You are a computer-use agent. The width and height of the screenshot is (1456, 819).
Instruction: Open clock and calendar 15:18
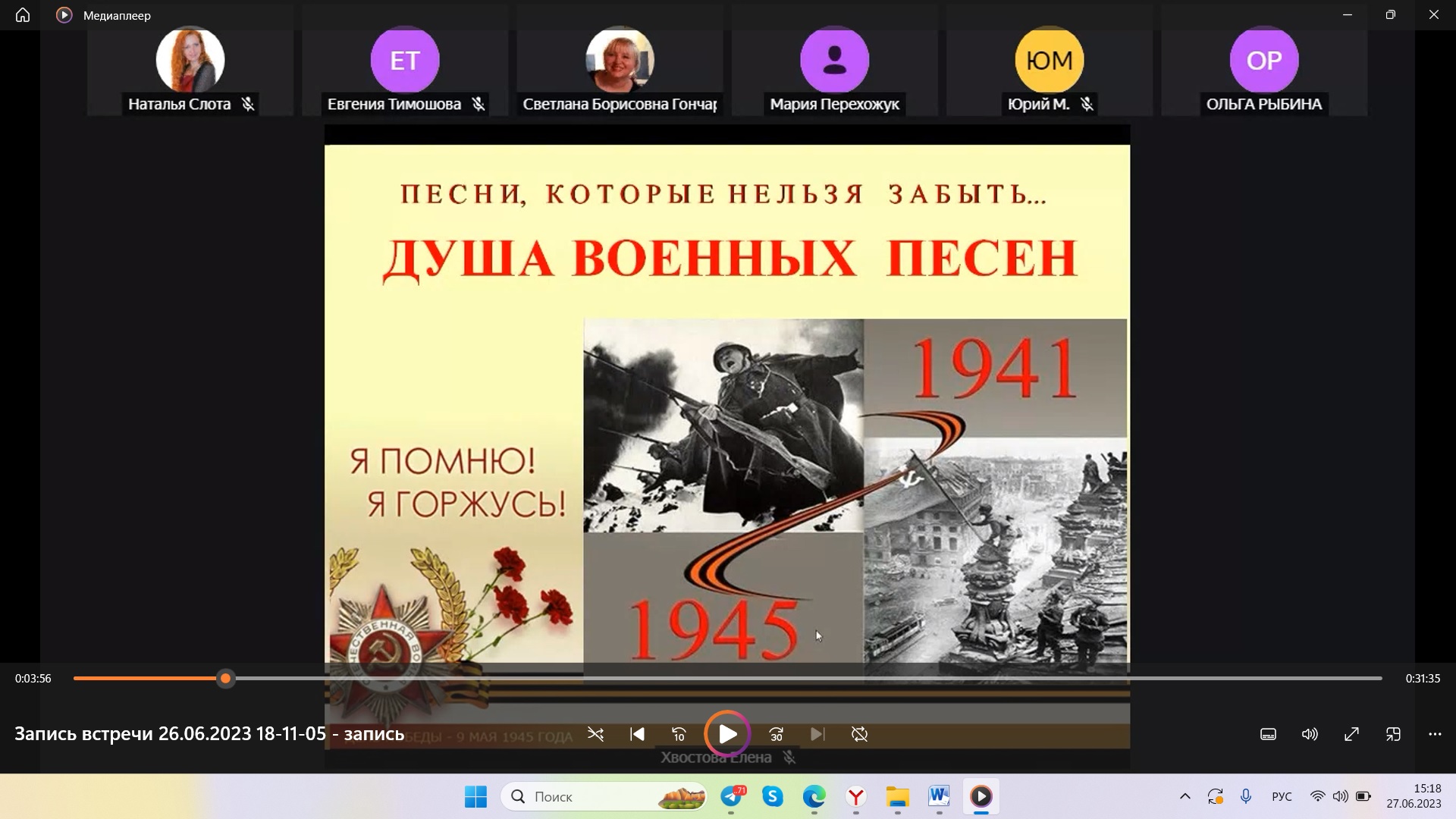(1414, 797)
